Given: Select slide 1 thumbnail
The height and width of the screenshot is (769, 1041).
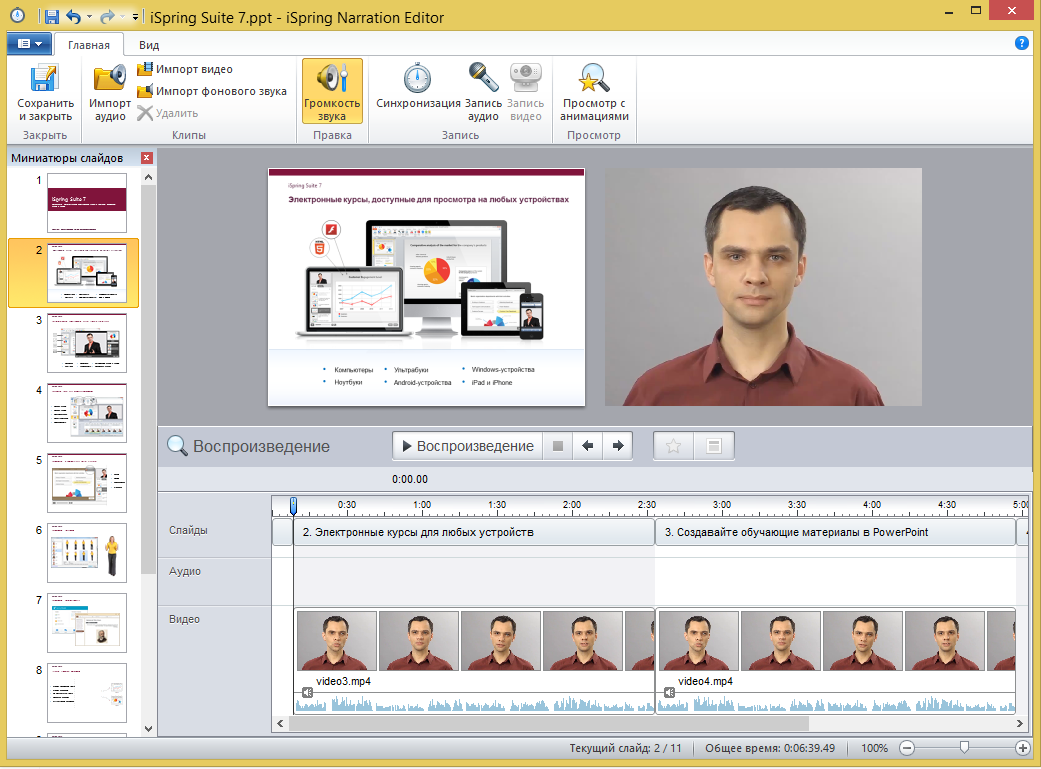Looking at the screenshot, I should tap(86, 203).
